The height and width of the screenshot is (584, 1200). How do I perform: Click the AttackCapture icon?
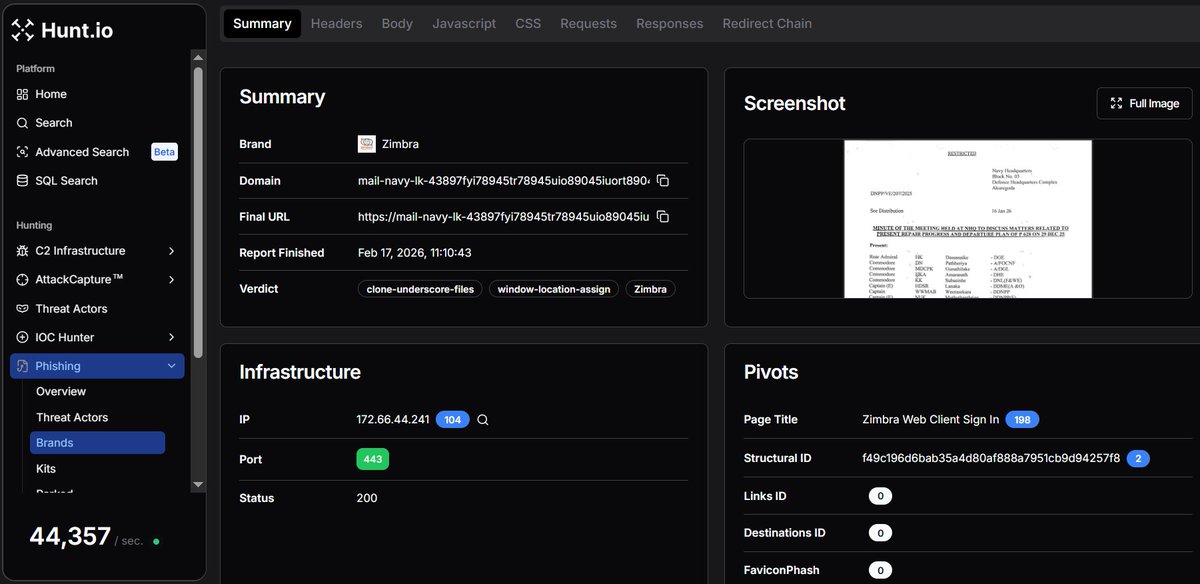pyautogui.click(x=23, y=280)
